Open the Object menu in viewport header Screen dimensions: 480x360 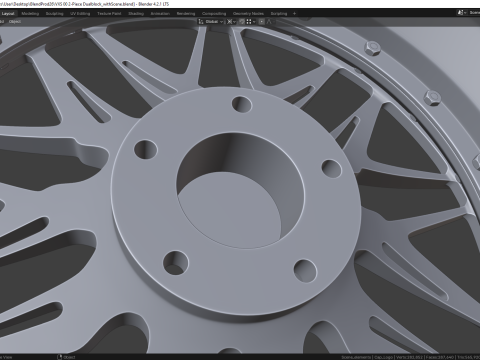click(x=15, y=22)
